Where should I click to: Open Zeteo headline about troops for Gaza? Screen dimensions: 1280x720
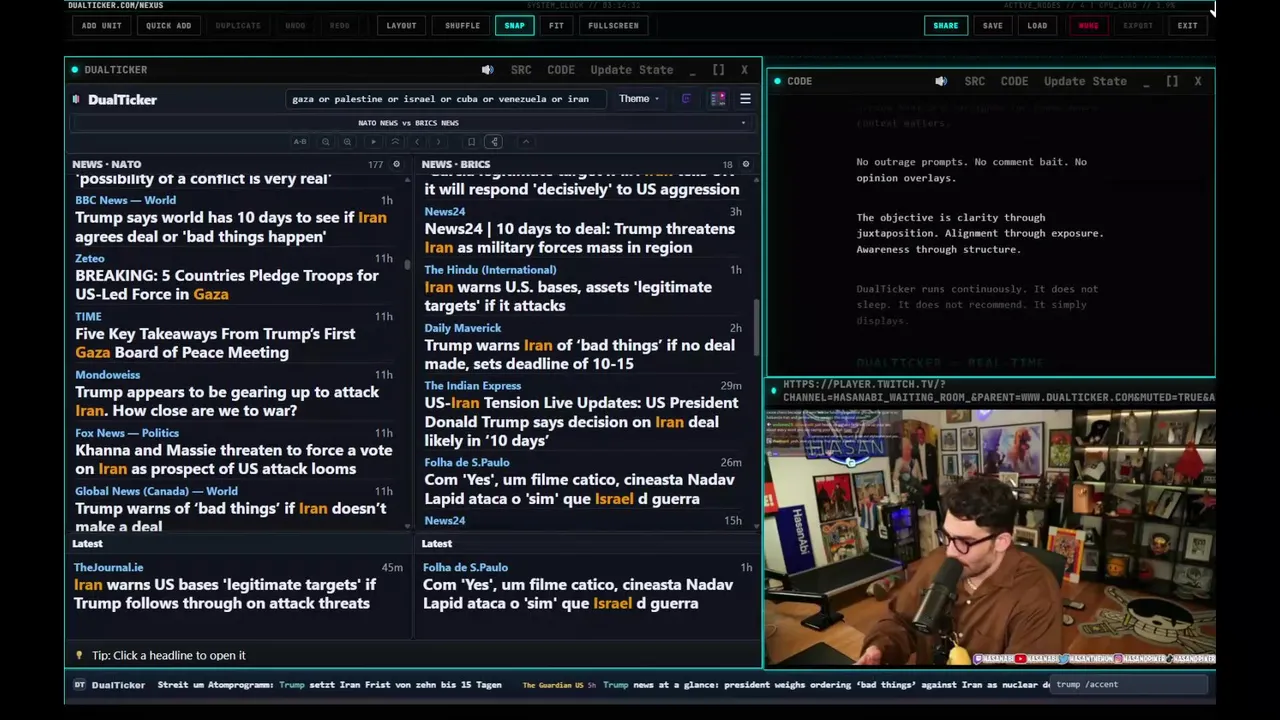pyautogui.click(x=227, y=285)
